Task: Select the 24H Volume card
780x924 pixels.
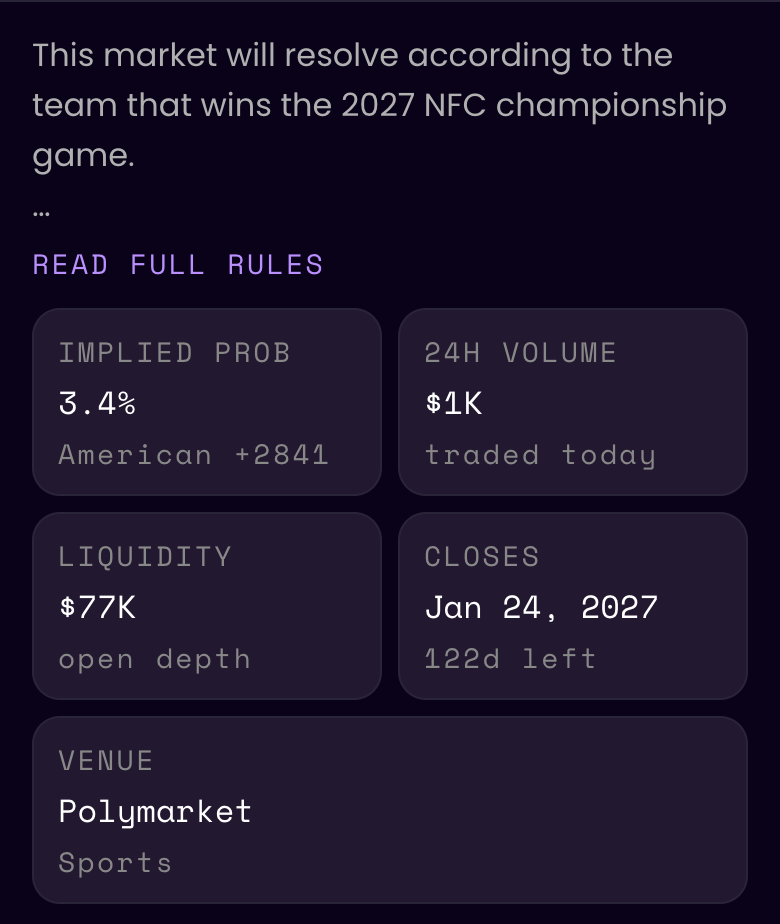Action: click(573, 402)
